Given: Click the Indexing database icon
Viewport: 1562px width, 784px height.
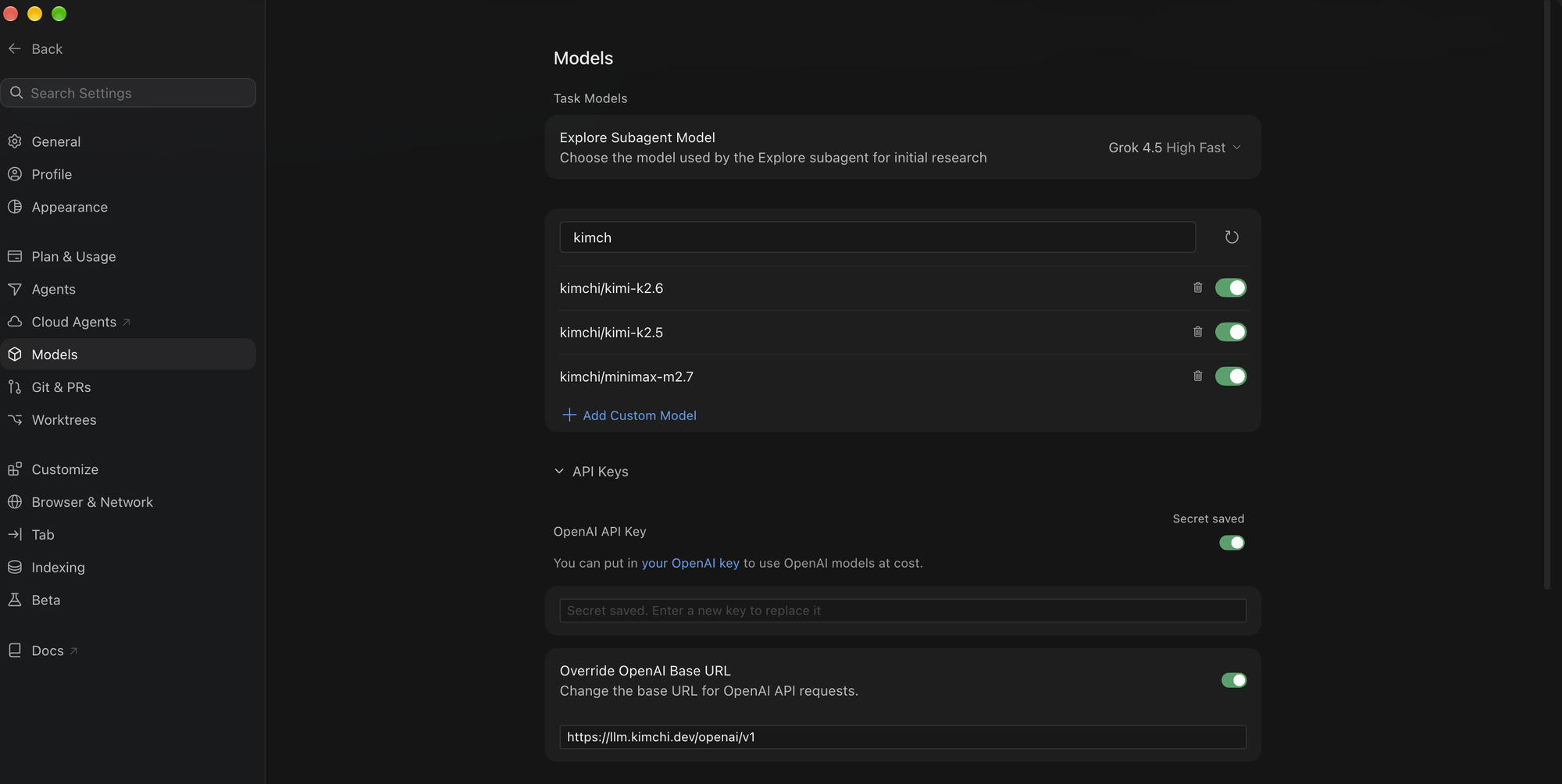Looking at the screenshot, I should [x=15, y=568].
